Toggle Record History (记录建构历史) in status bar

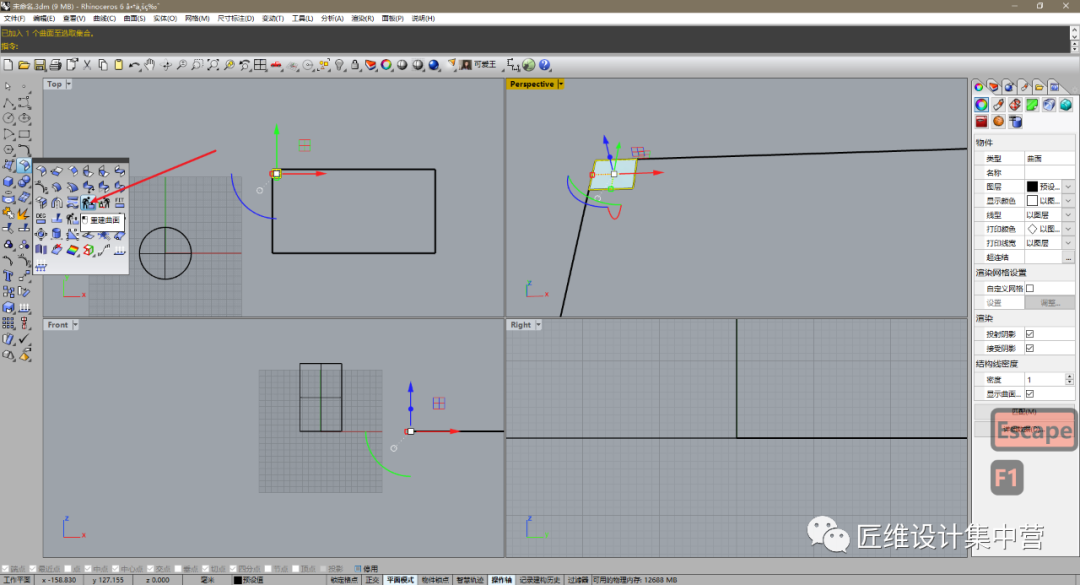[x=540, y=580]
